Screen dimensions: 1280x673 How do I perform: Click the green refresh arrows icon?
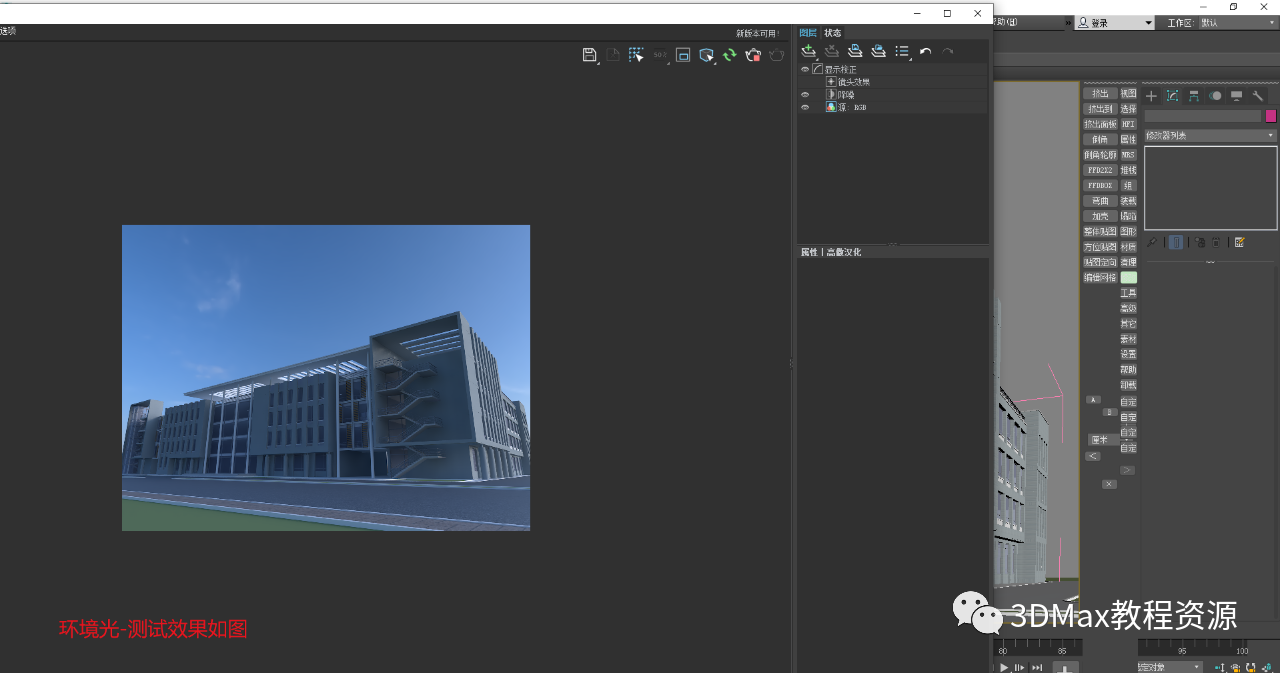pos(729,55)
